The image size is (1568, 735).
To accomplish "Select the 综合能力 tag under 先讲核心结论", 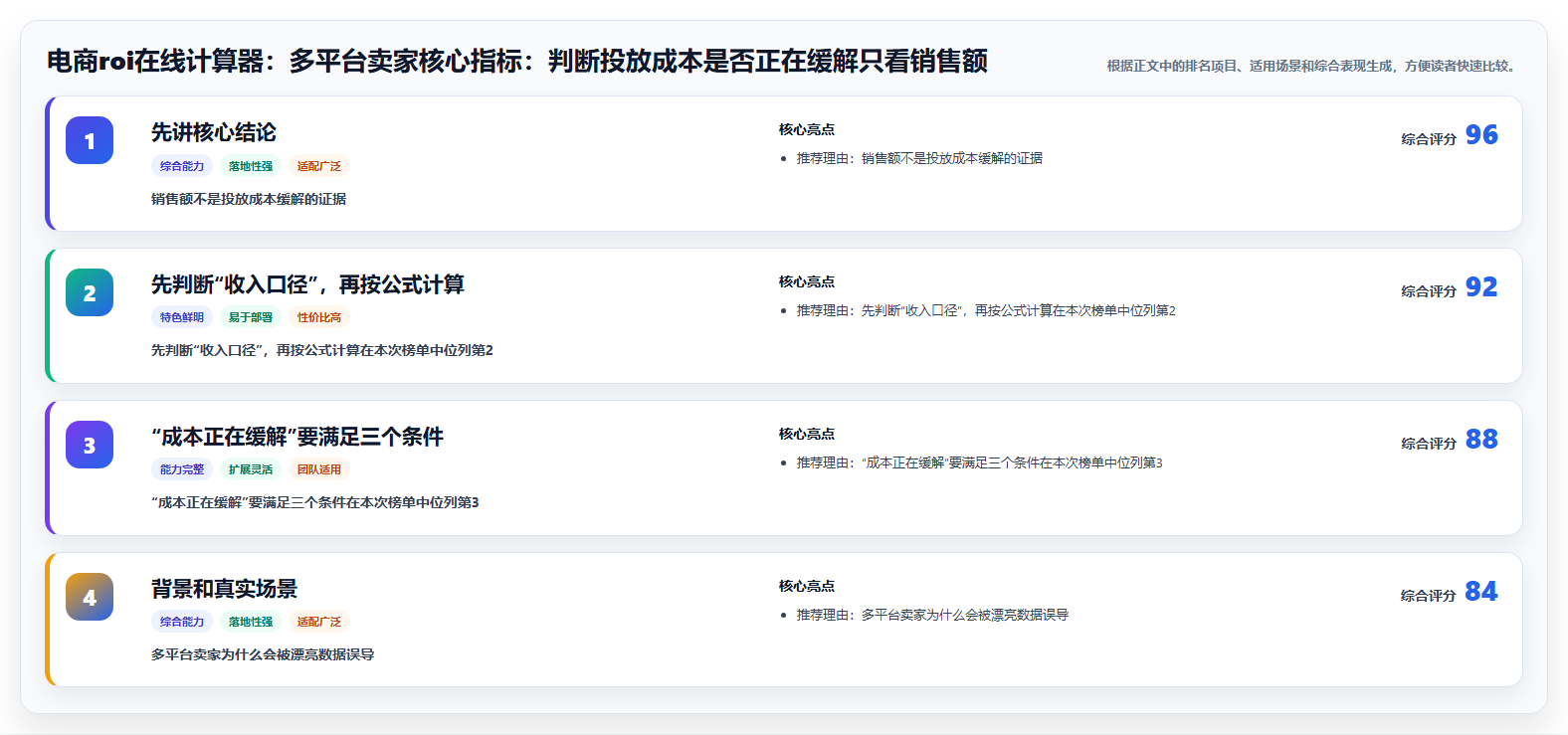I will click(x=182, y=166).
